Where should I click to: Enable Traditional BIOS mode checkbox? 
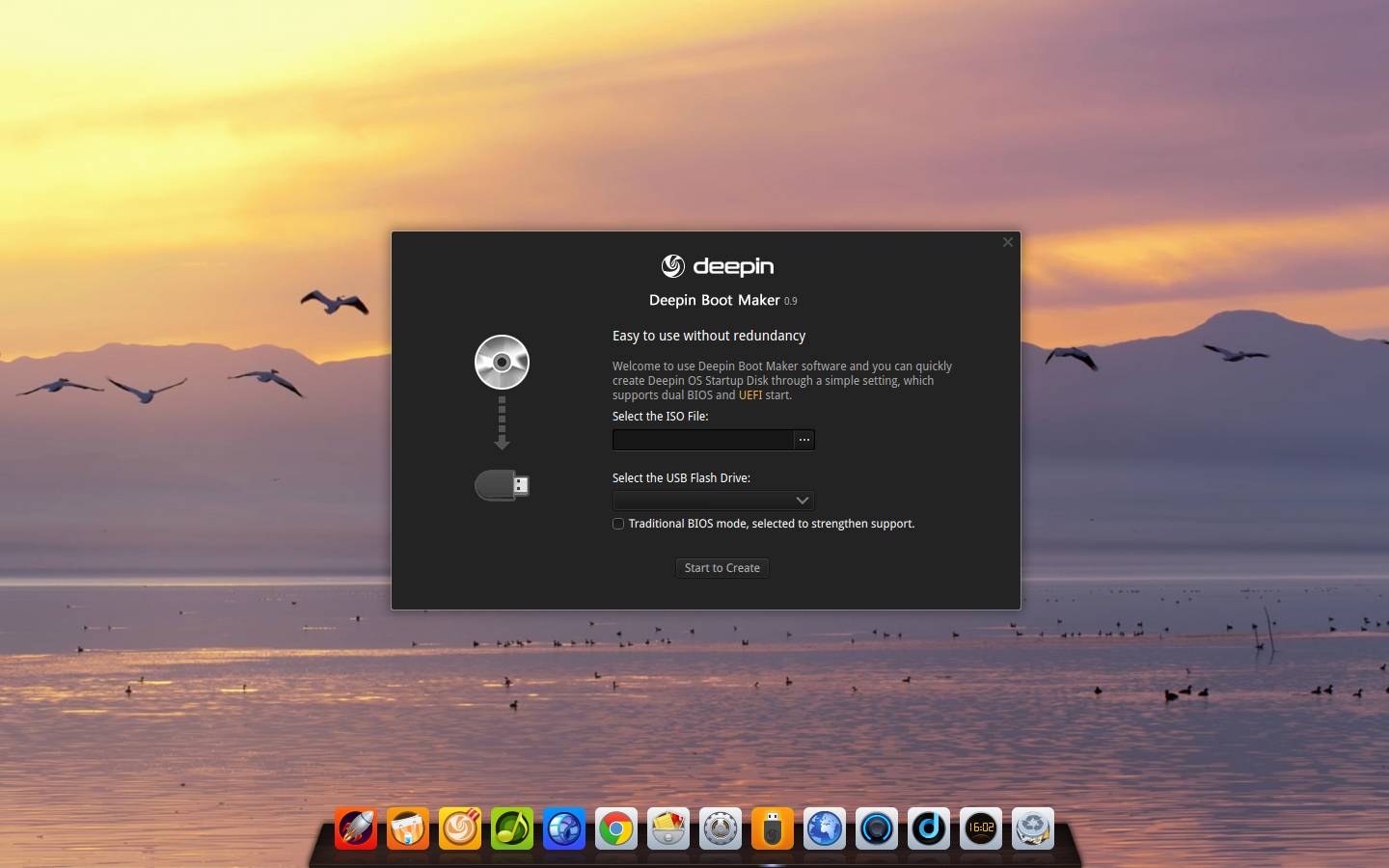pyautogui.click(x=618, y=524)
